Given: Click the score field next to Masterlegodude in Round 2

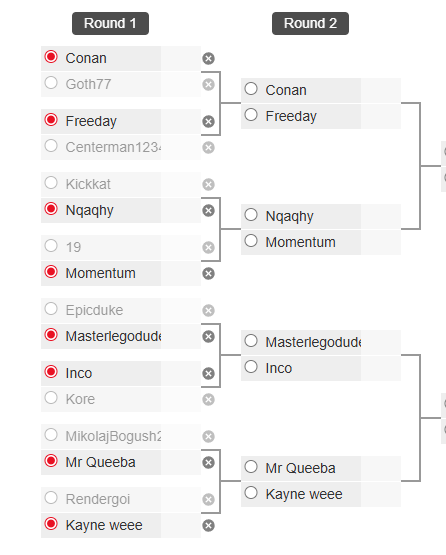Looking at the screenshot, I should point(381,343).
